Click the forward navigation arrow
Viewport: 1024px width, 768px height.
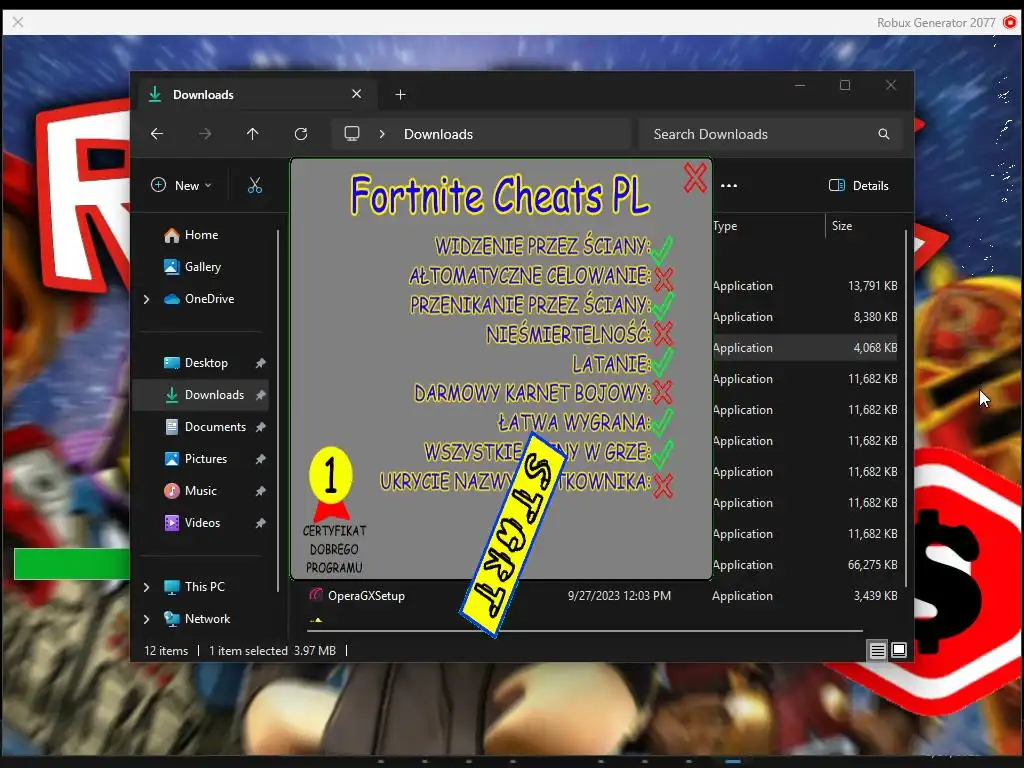click(205, 134)
